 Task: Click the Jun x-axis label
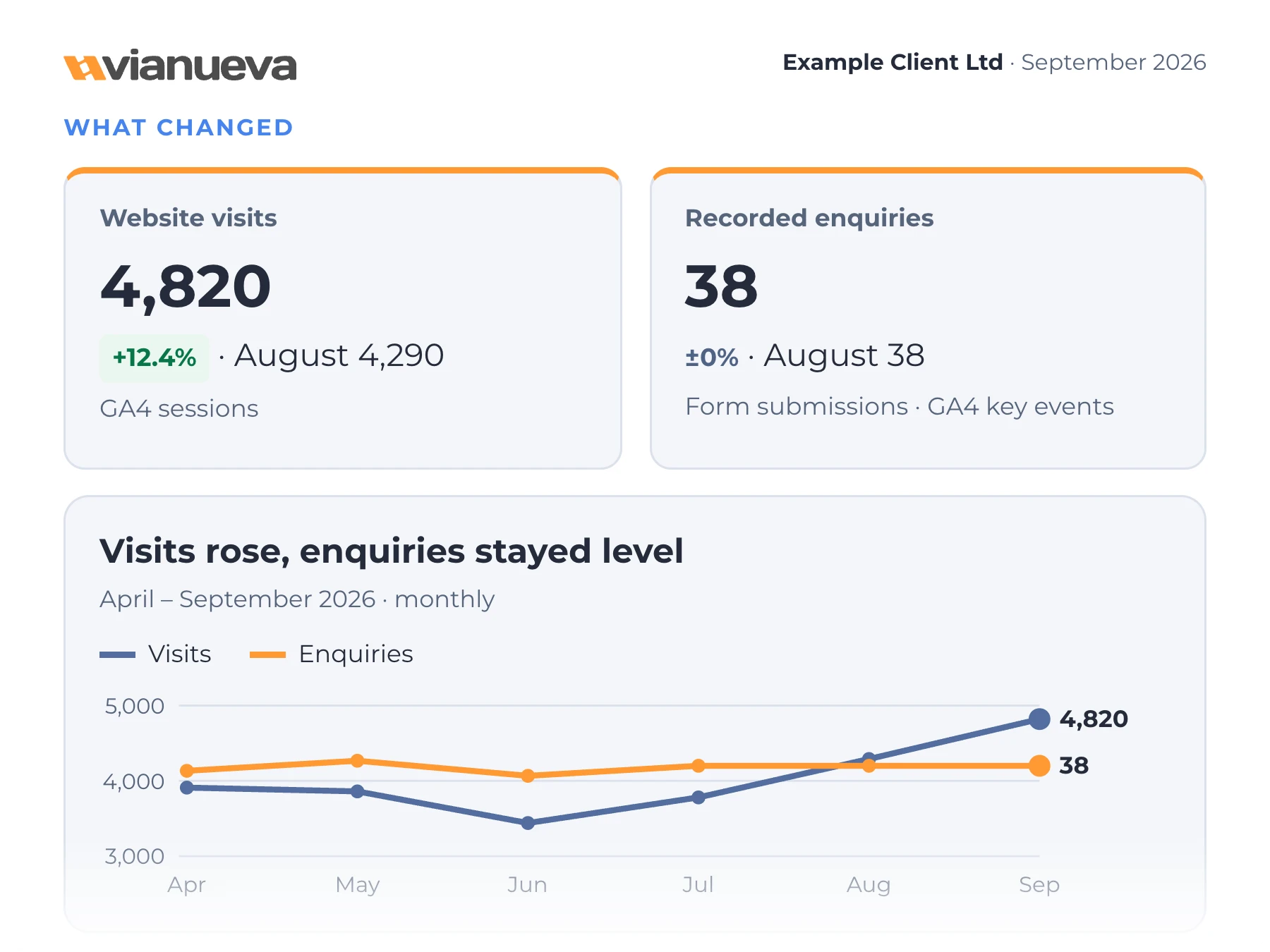[528, 884]
